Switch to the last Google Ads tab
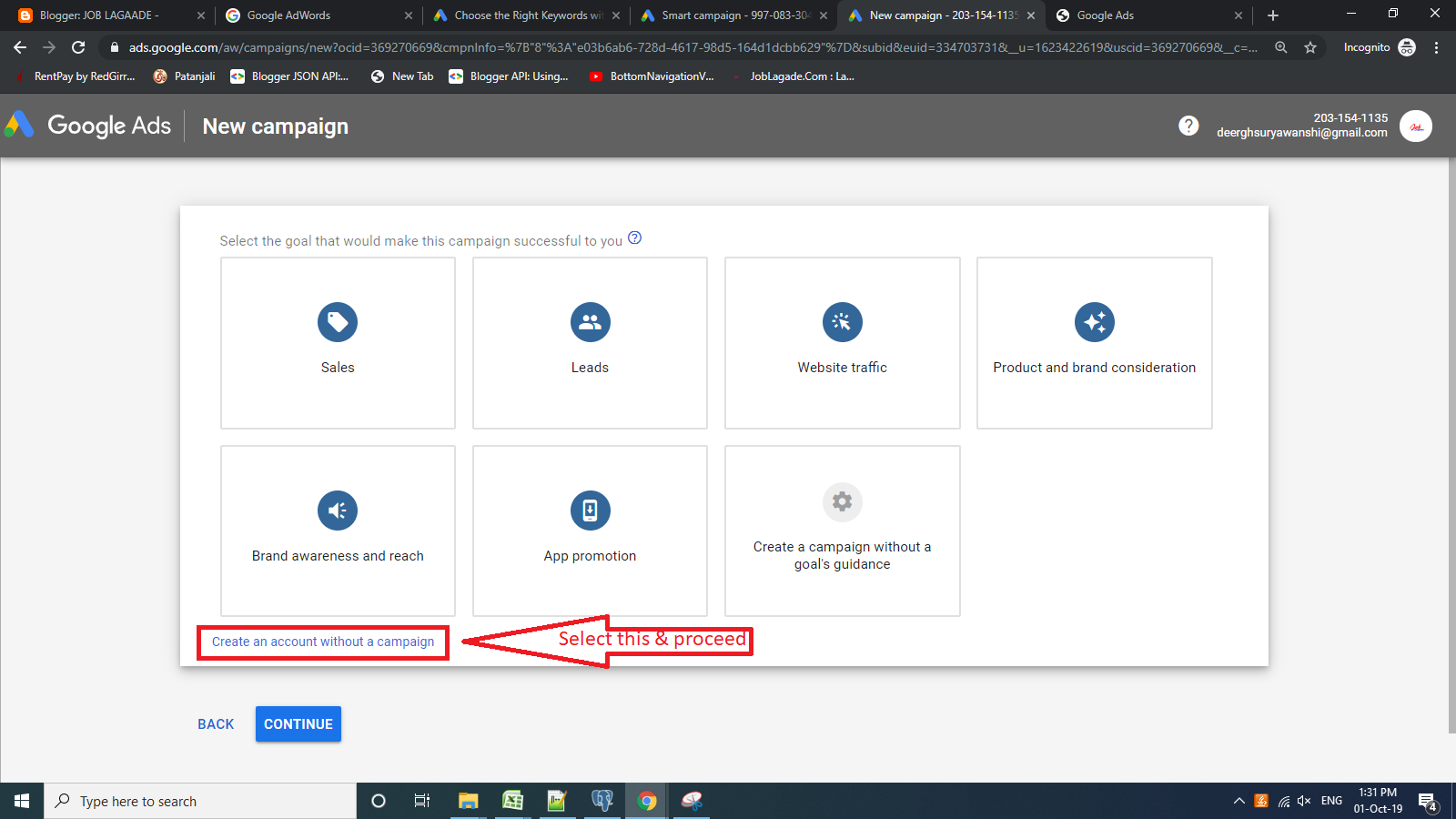The image size is (1456, 819). click(x=1149, y=15)
